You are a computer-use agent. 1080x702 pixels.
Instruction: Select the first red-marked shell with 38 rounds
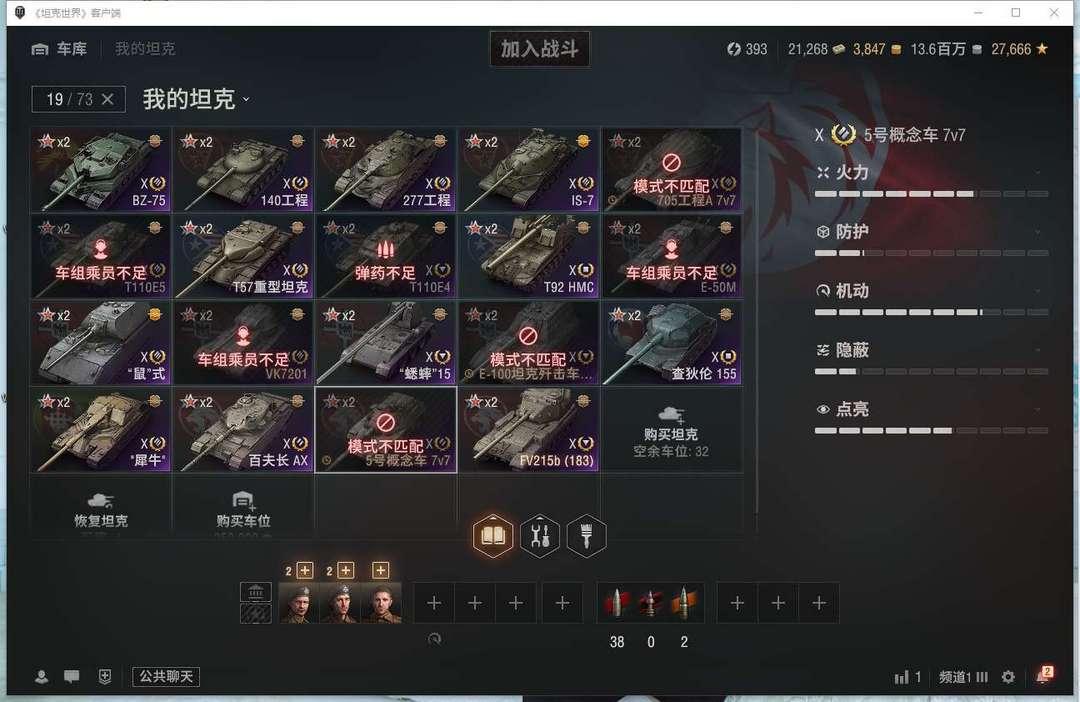[616, 603]
